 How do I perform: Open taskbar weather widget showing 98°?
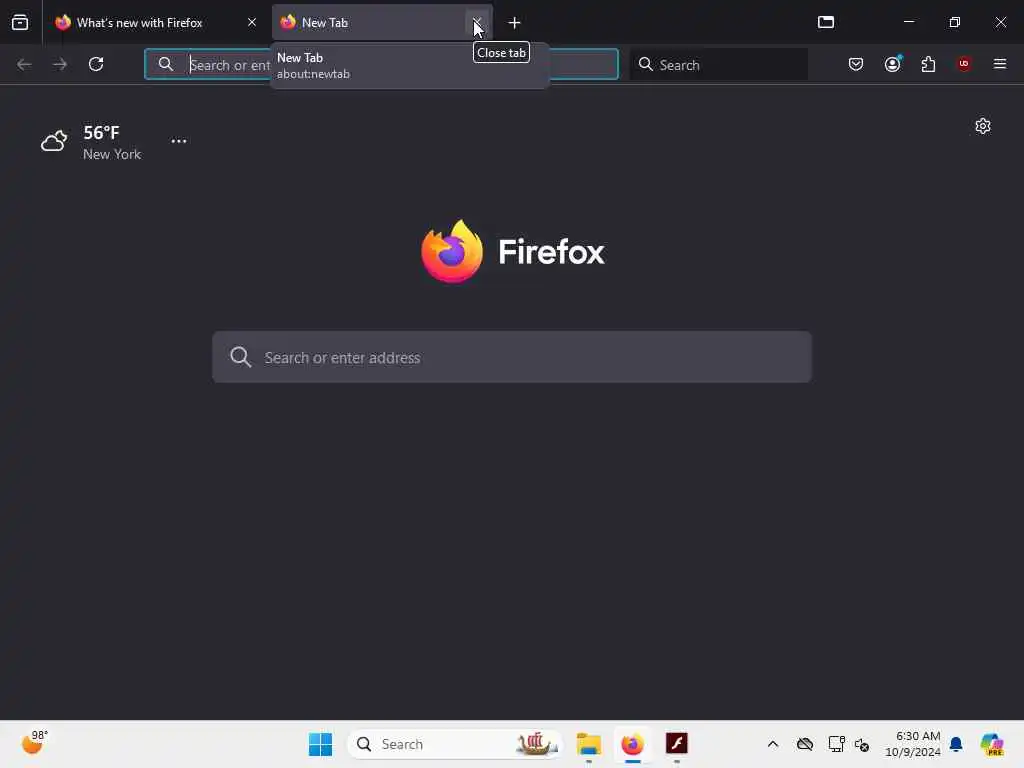coord(35,743)
